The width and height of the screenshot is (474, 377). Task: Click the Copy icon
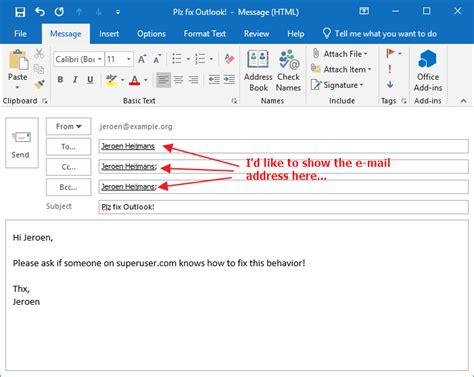(39, 69)
